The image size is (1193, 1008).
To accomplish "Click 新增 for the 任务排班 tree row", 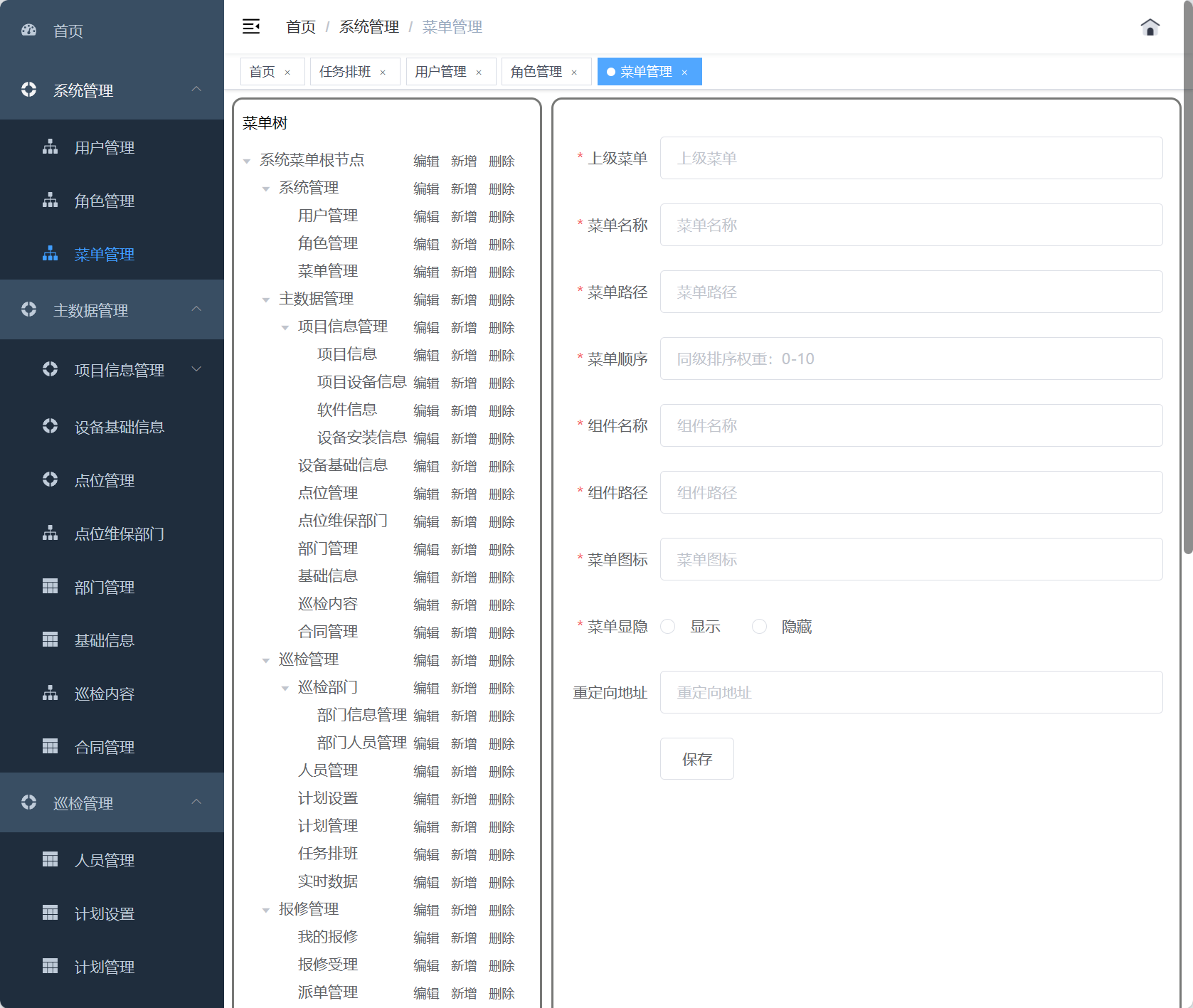I will pyautogui.click(x=464, y=855).
